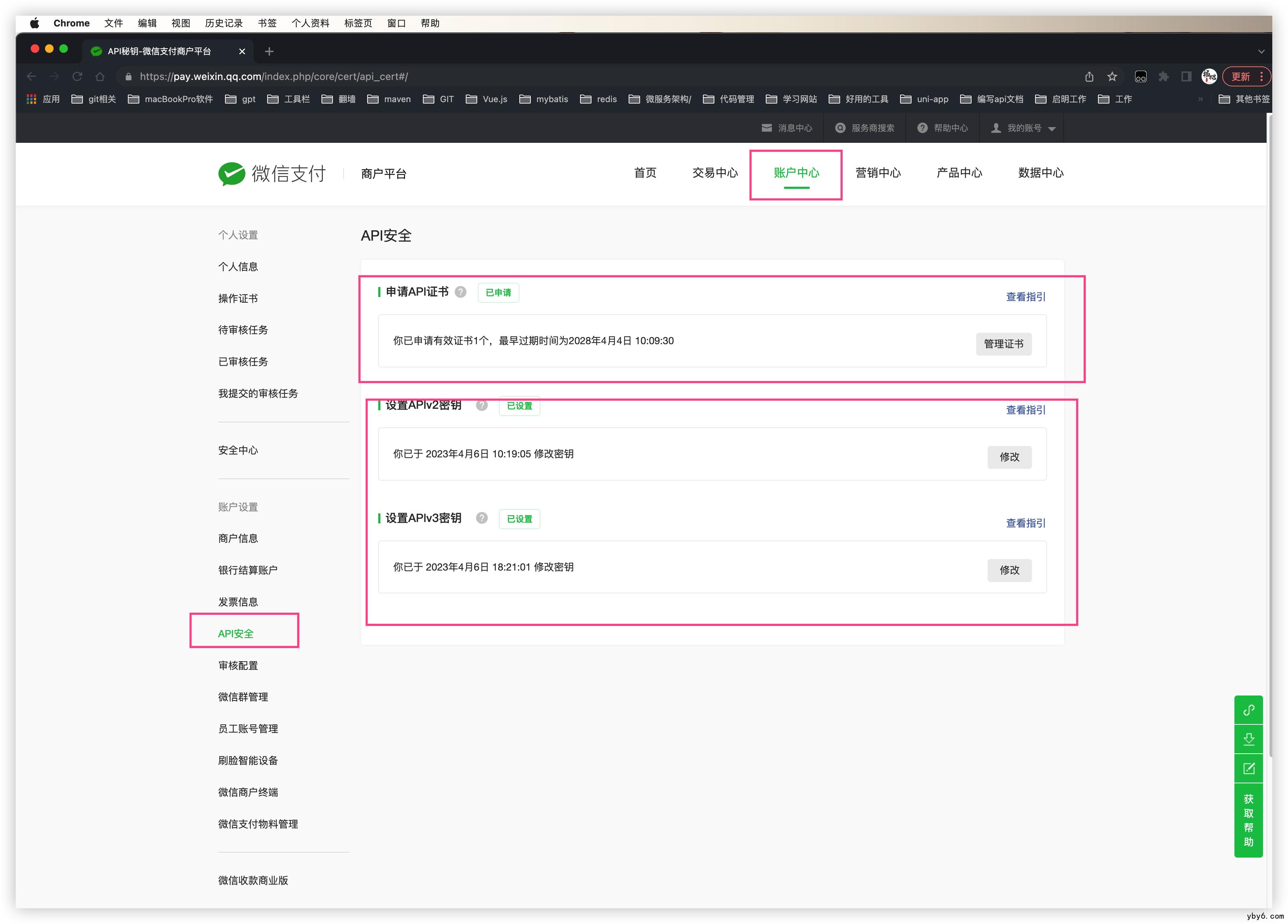Click the 服务商搜索 magnifier icon

[840, 128]
